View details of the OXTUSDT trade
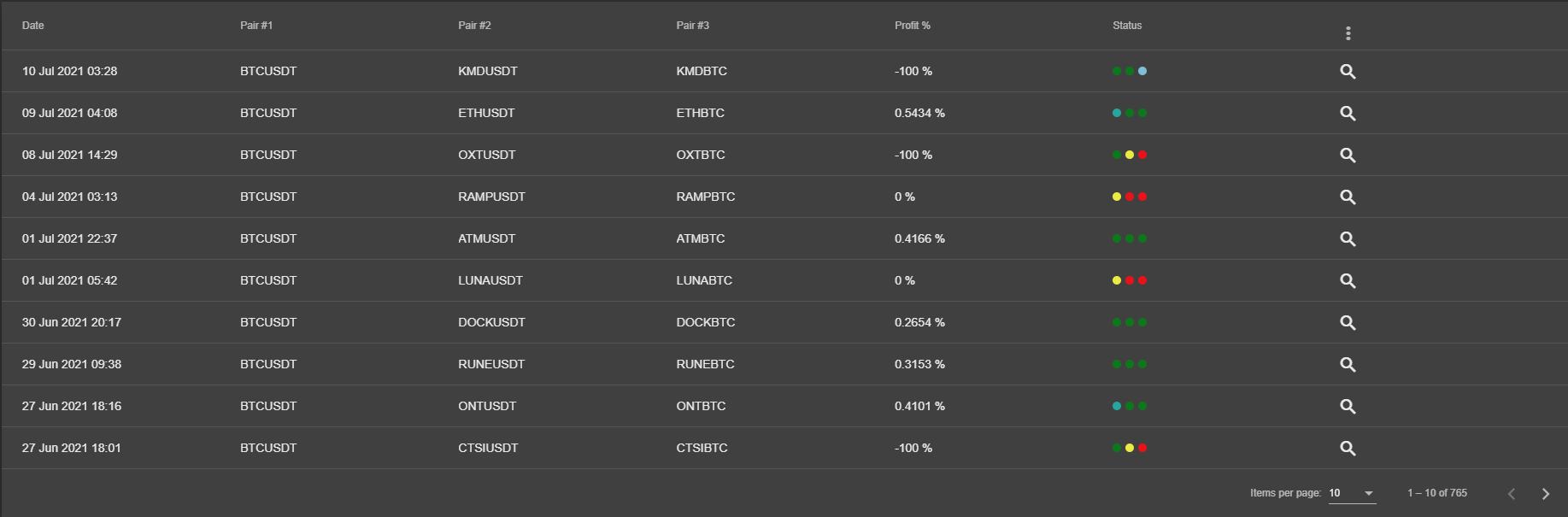 pos(1348,156)
